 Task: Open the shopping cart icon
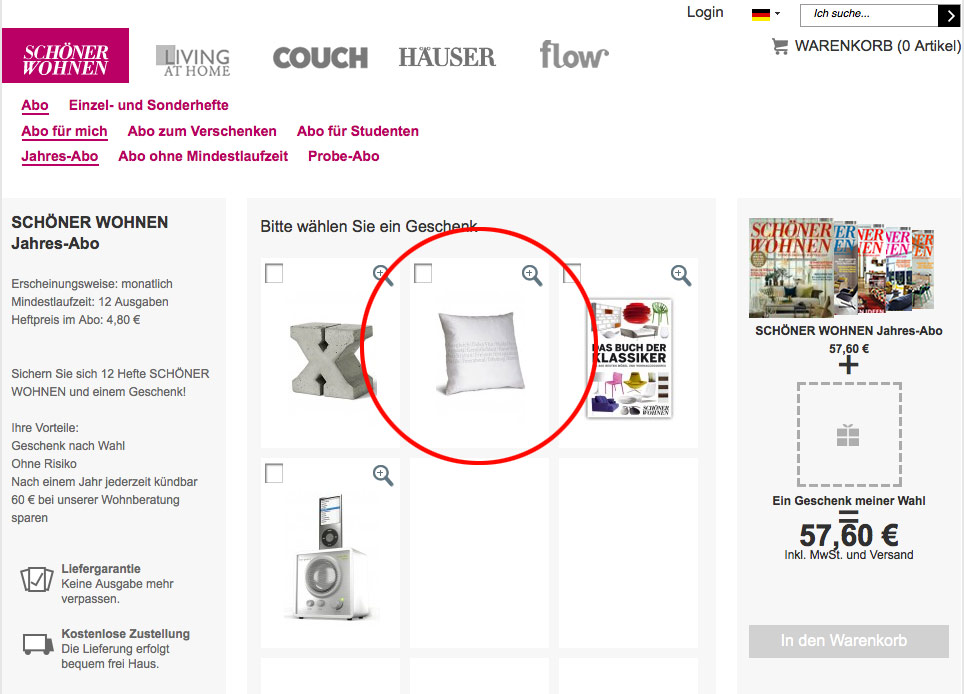click(780, 46)
